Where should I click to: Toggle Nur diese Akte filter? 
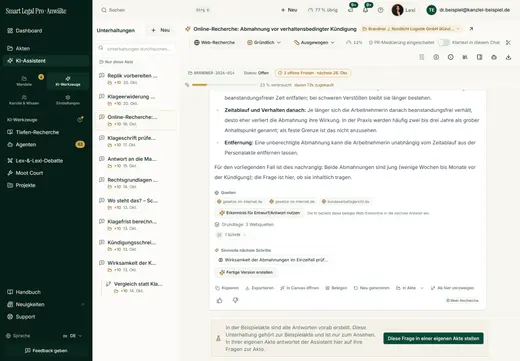click(x=116, y=62)
